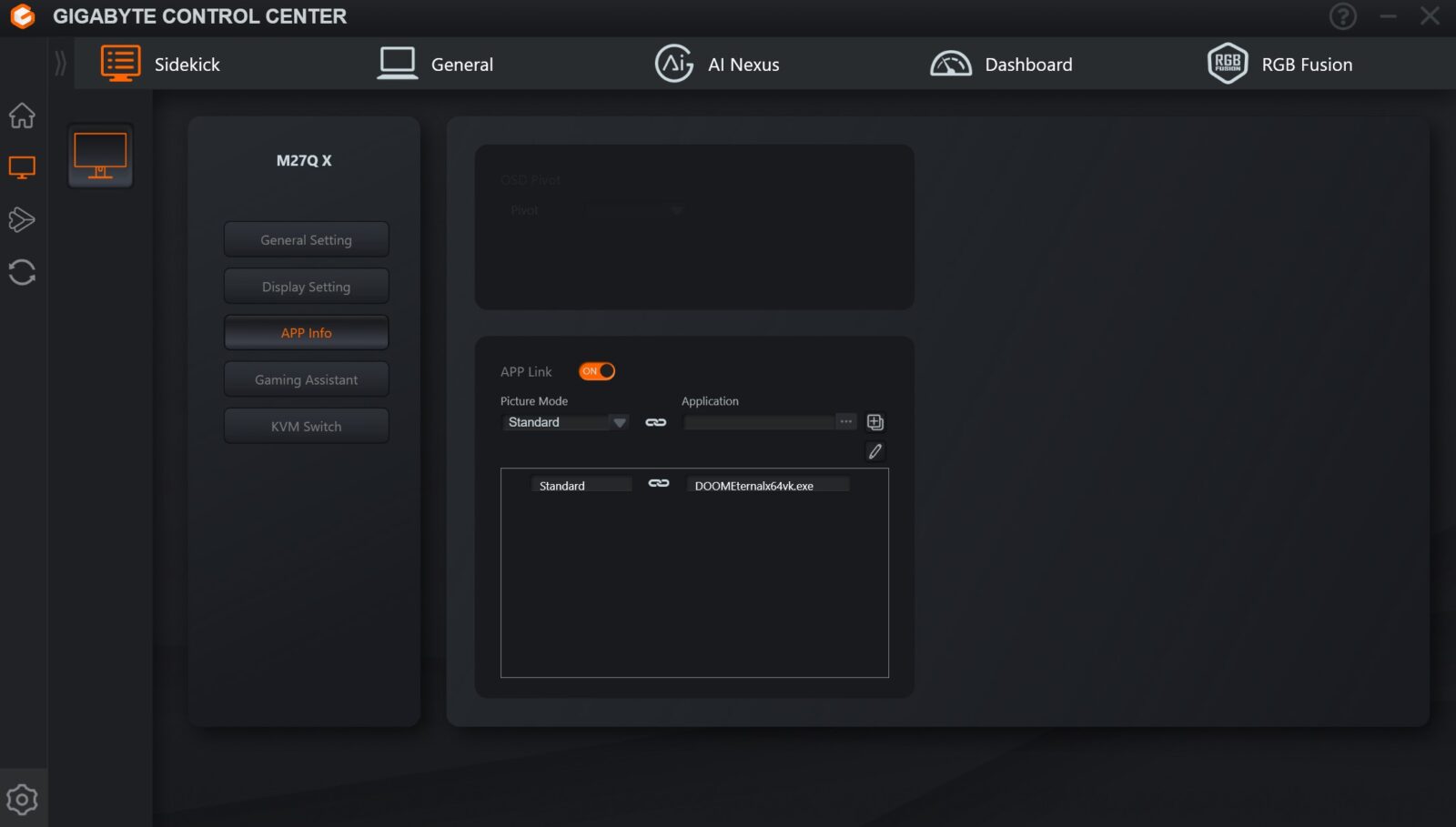Toggle the APP Link switch off
The height and width of the screenshot is (827, 1456).
597,371
